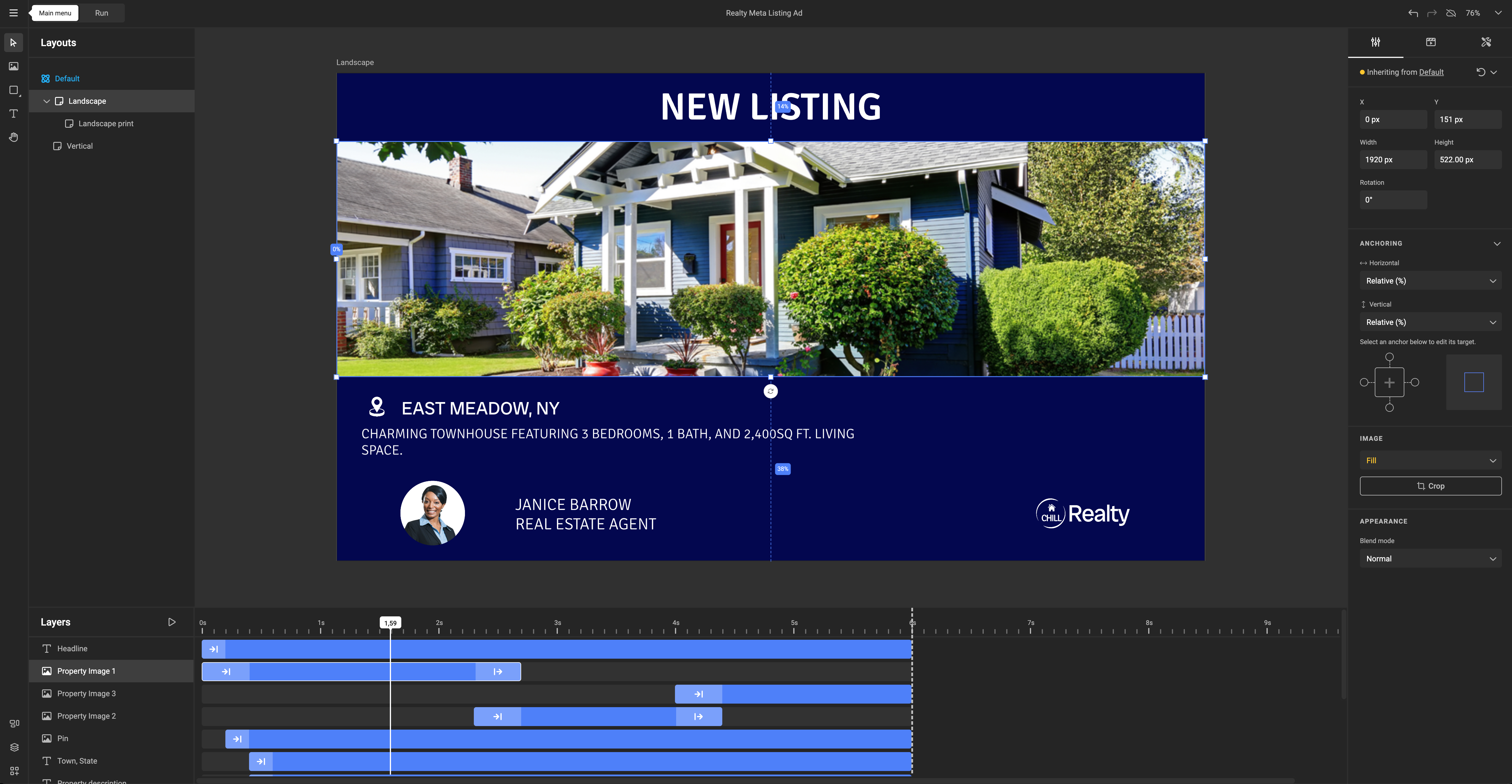Open the Blend mode dropdown
Viewport: 1512px width, 784px height.
[x=1430, y=559]
